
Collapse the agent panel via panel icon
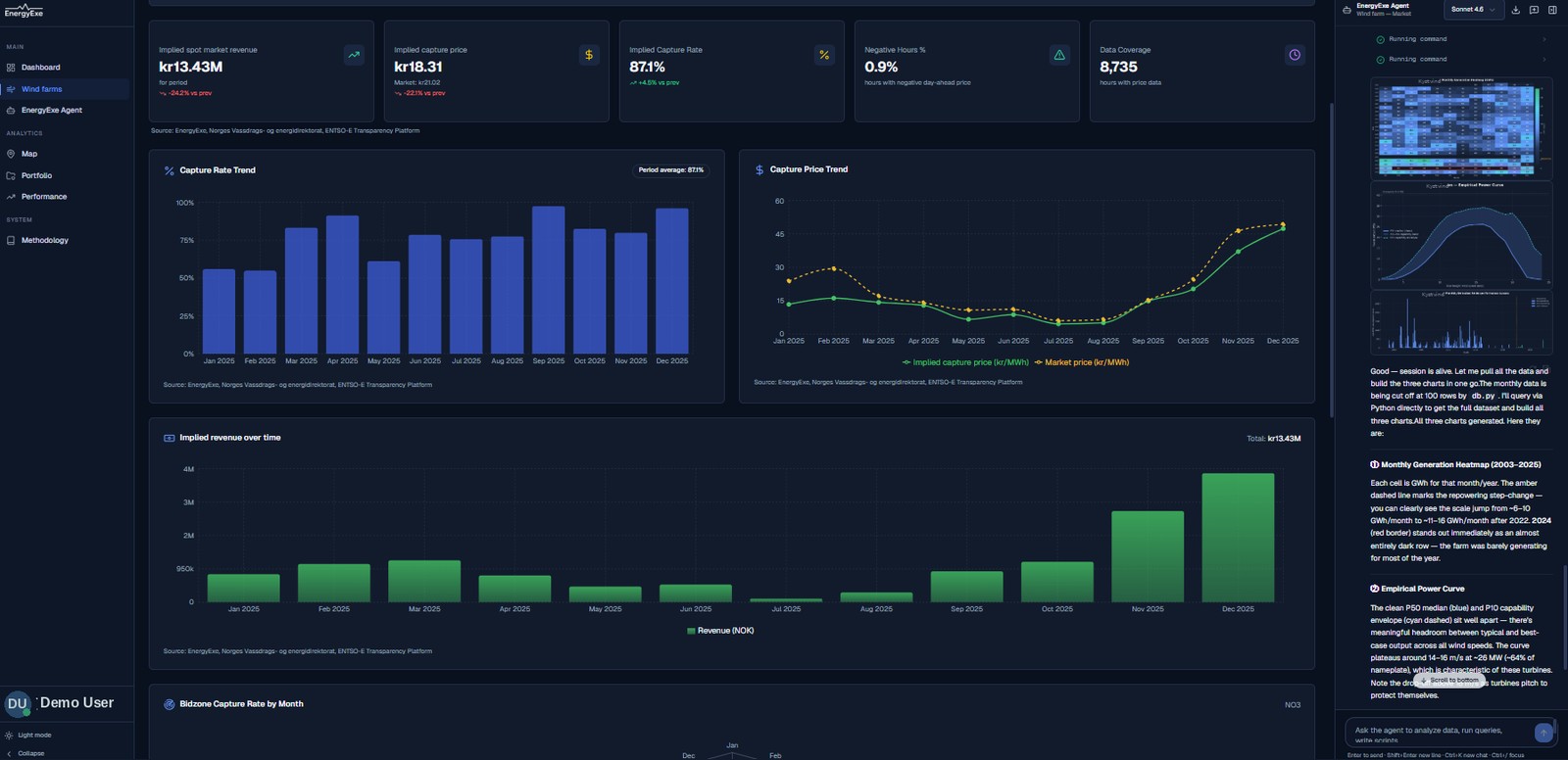(x=1552, y=10)
